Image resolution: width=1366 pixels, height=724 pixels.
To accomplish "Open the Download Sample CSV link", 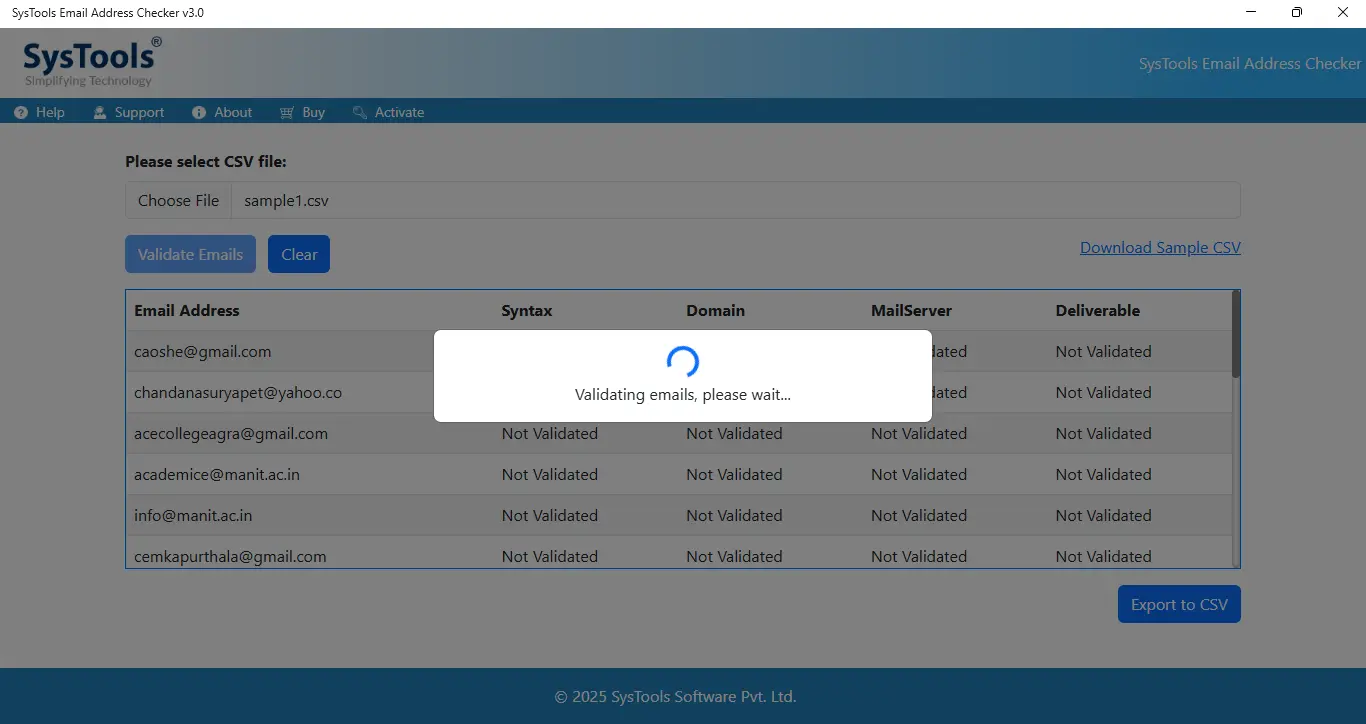I will (x=1160, y=248).
